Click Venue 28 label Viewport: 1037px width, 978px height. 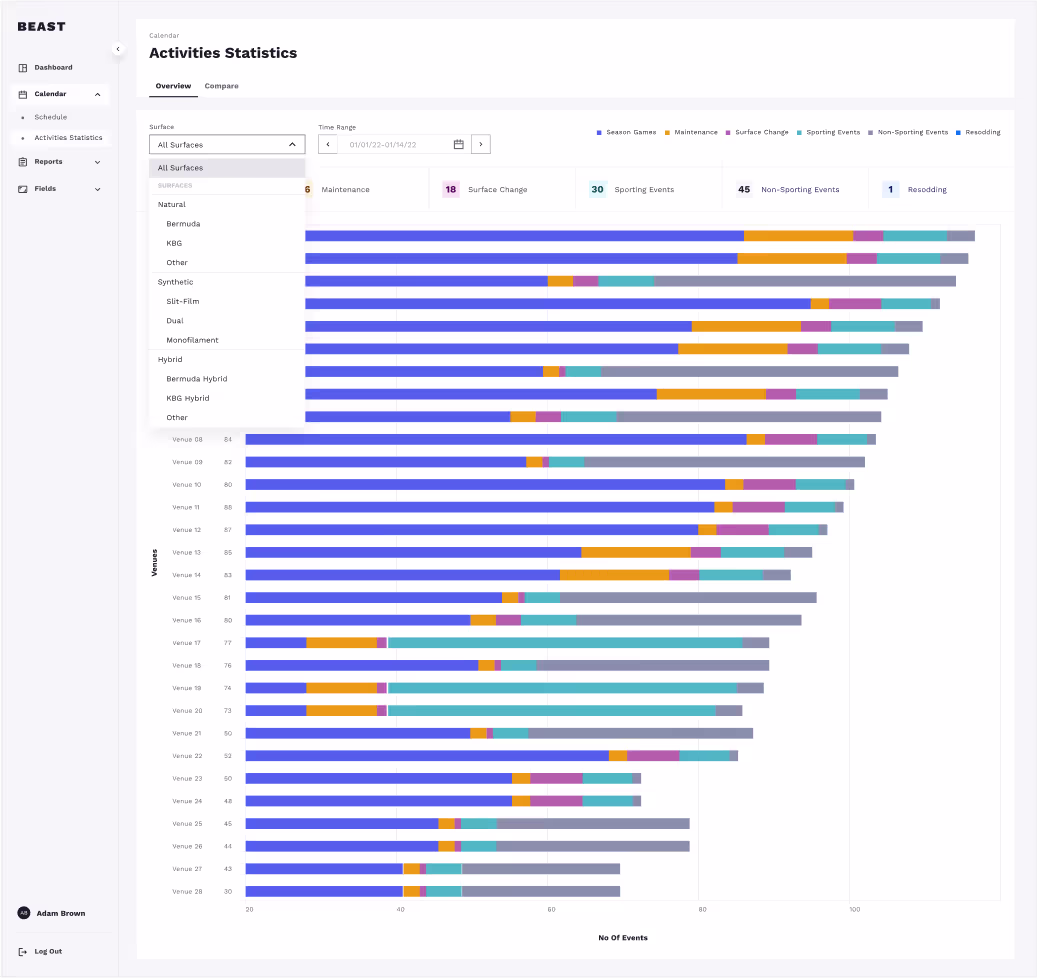point(187,891)
